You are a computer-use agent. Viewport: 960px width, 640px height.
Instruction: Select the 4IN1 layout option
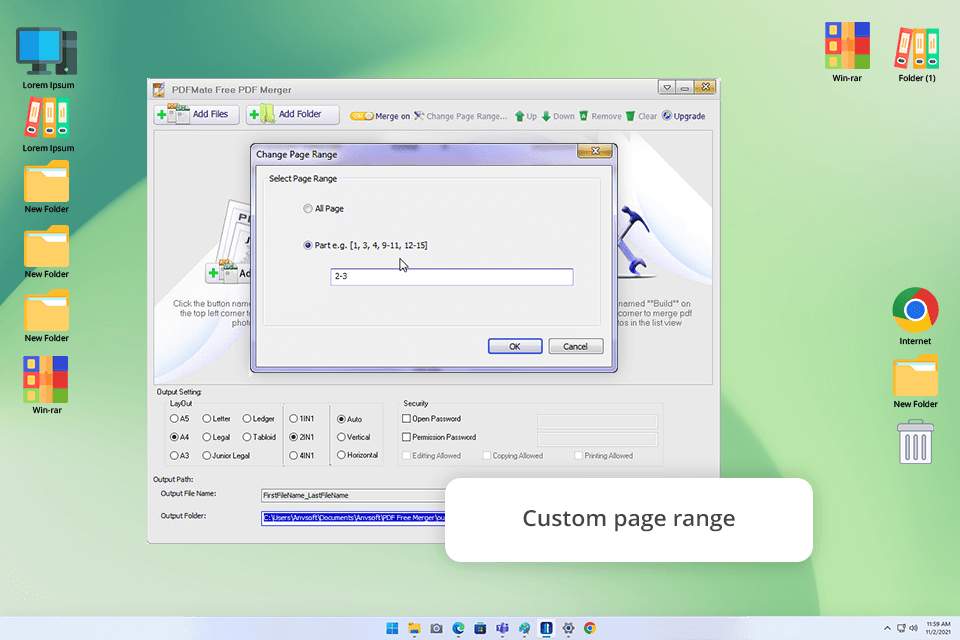click(x=294, y=456)
